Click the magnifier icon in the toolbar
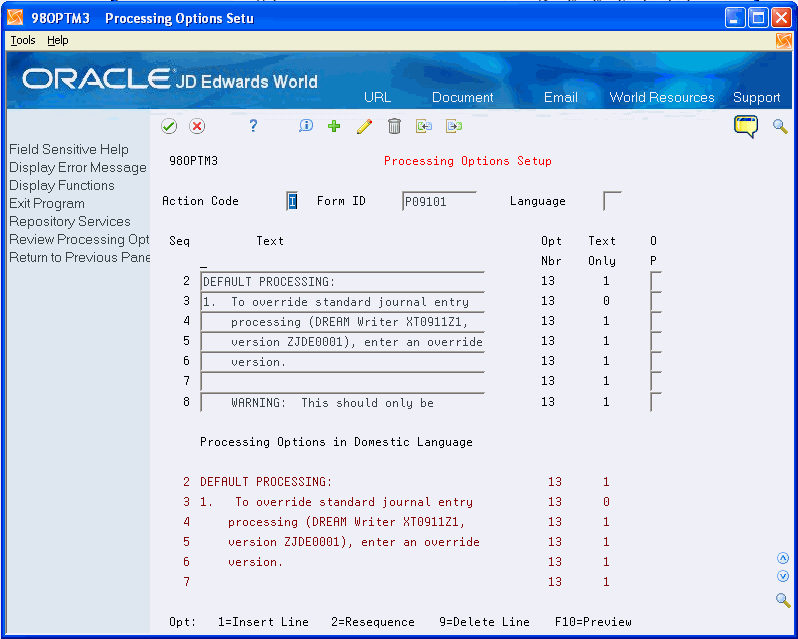This screenshot has height=639, width=798. click(x=780, y=126)
